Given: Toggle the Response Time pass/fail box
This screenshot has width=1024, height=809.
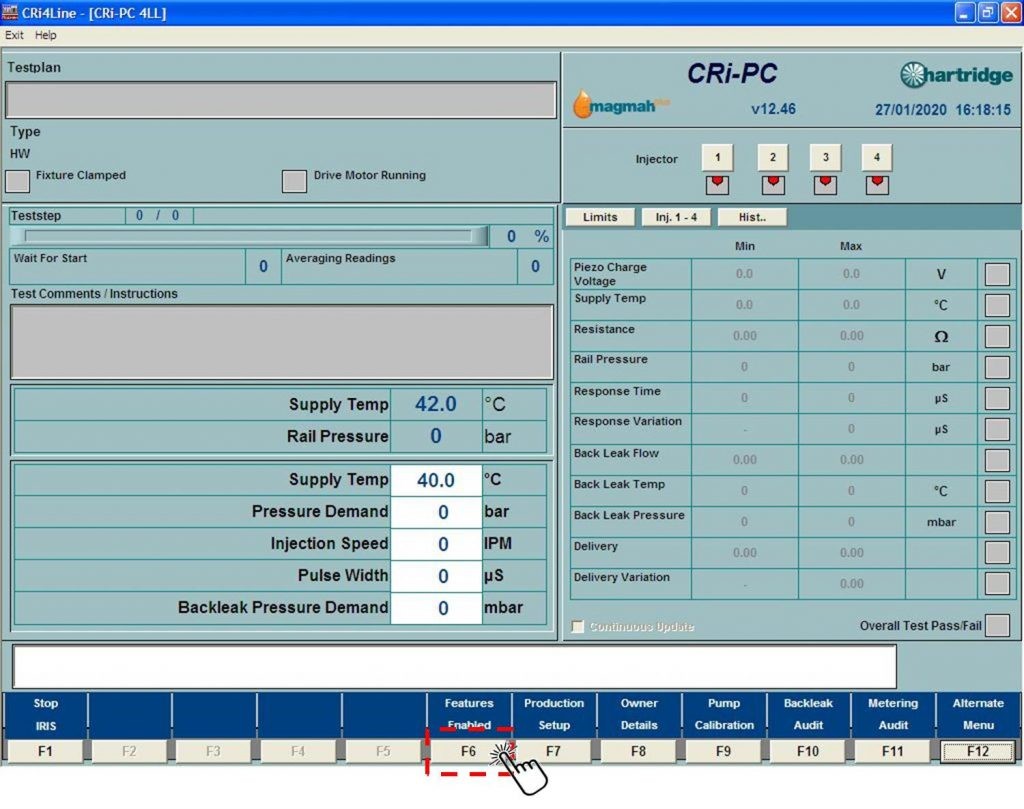Looking at the screenshot, I should click(997, 398).
